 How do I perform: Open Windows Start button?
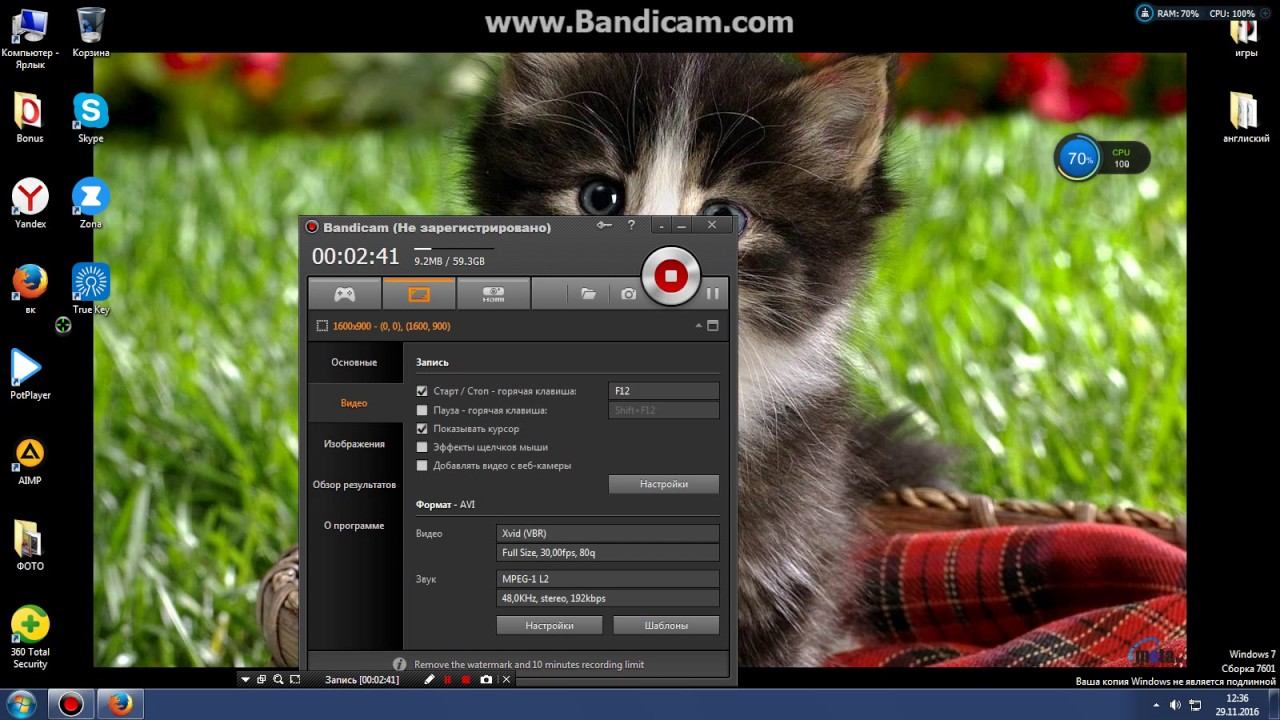pos(22,704)
